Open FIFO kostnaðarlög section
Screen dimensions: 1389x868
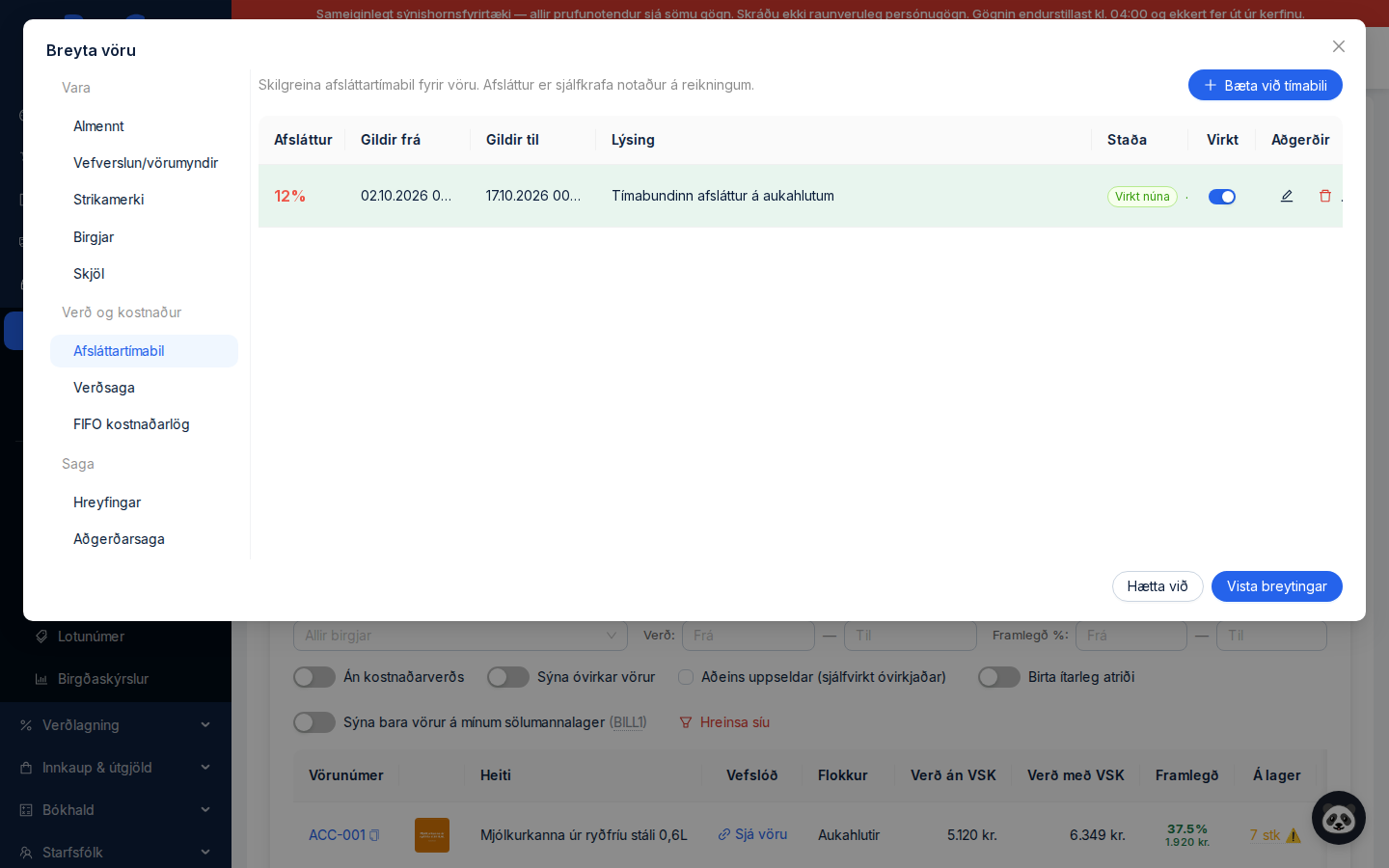point(144,424)
